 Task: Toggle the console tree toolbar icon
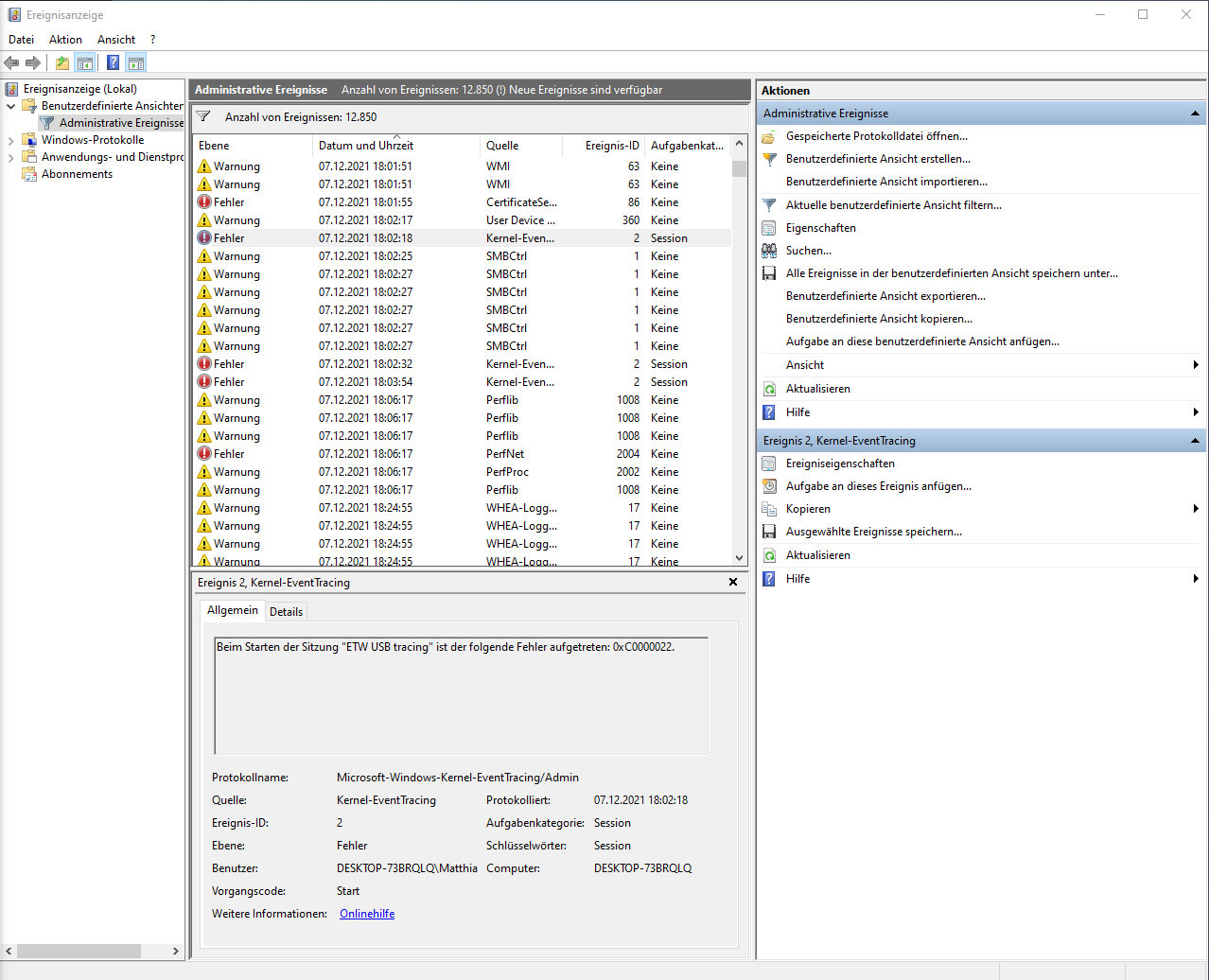coord(85,63)
